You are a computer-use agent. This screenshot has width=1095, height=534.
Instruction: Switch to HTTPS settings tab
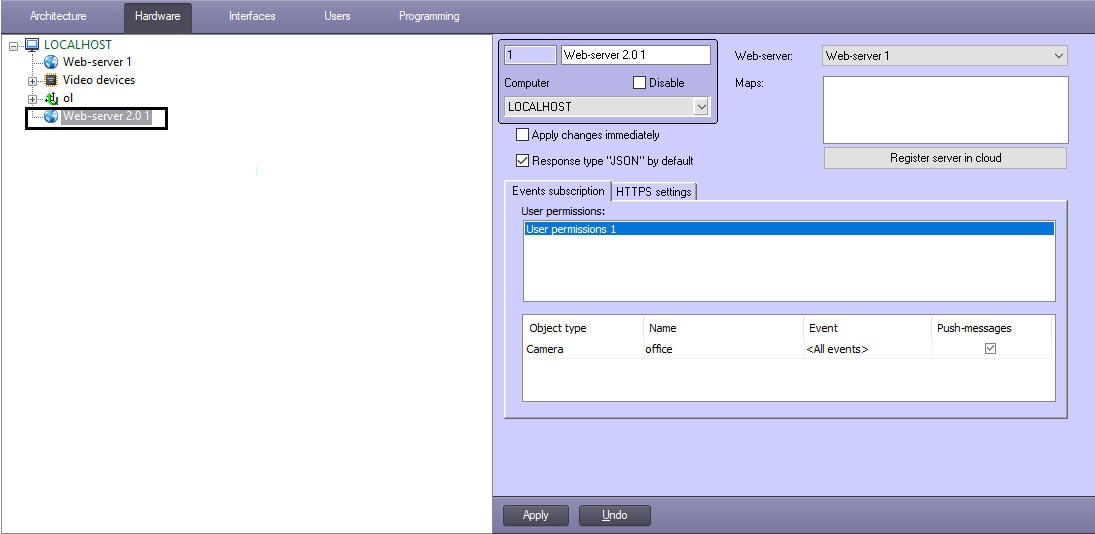[x=654, y=191]
